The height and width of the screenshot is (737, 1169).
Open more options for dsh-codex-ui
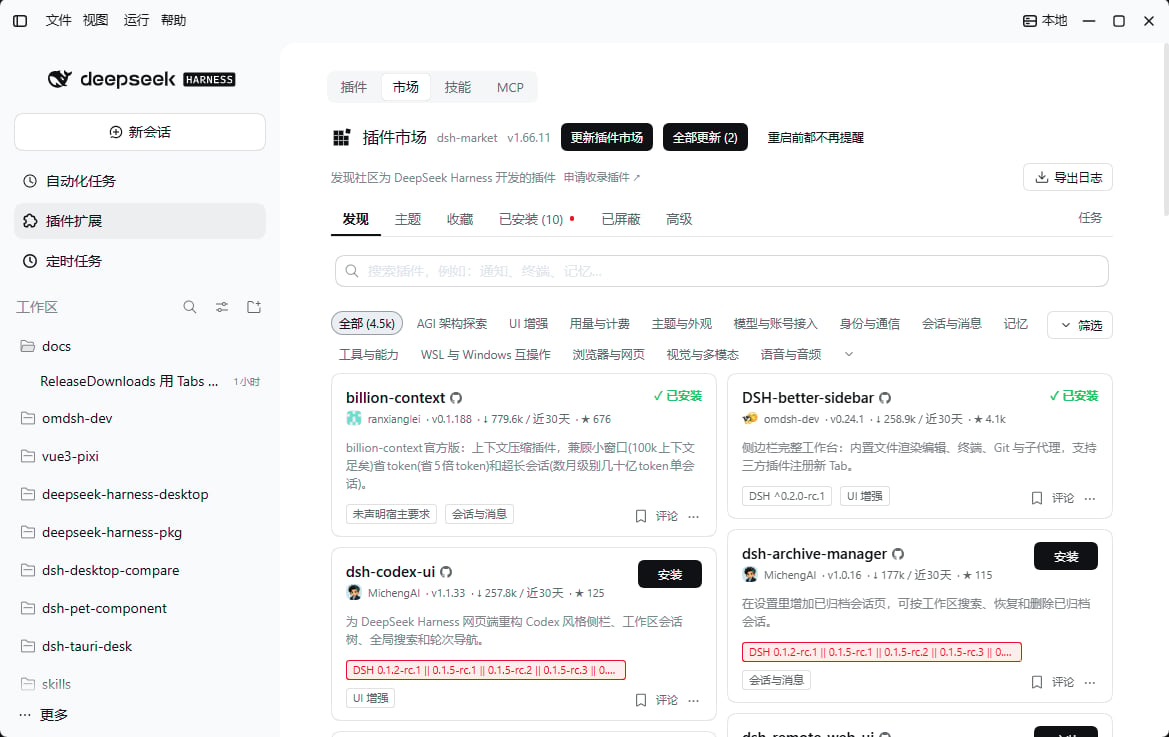pyautogui.click(x=694, y=700)
